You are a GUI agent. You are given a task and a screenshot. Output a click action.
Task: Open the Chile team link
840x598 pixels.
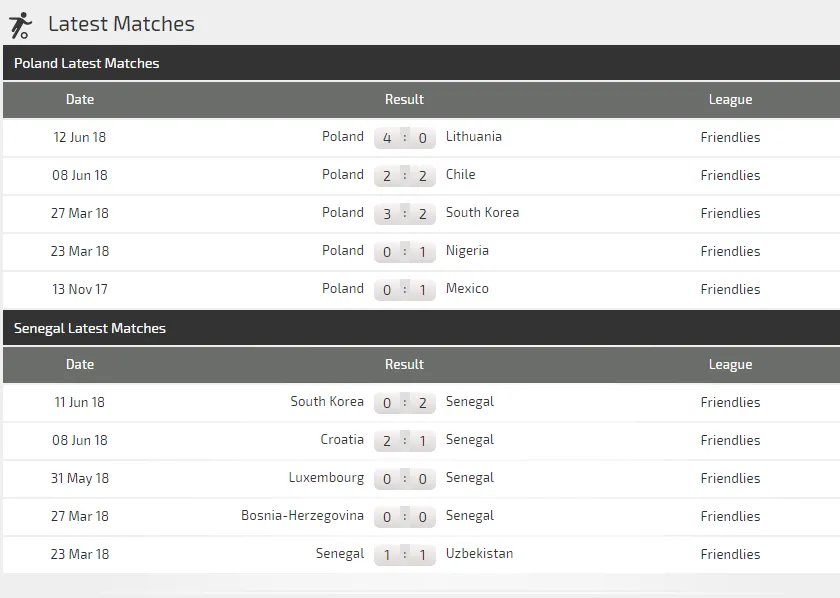(x=461, y=175)
